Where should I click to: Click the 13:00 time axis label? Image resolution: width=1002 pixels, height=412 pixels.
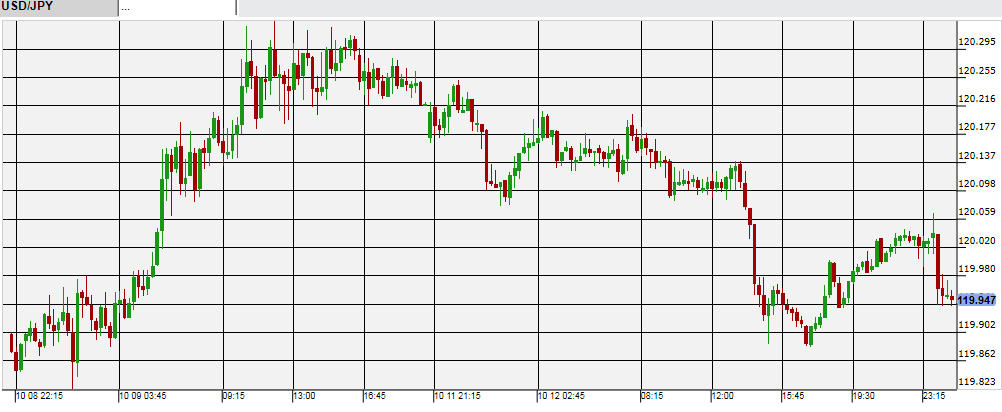tap(306, 396)
